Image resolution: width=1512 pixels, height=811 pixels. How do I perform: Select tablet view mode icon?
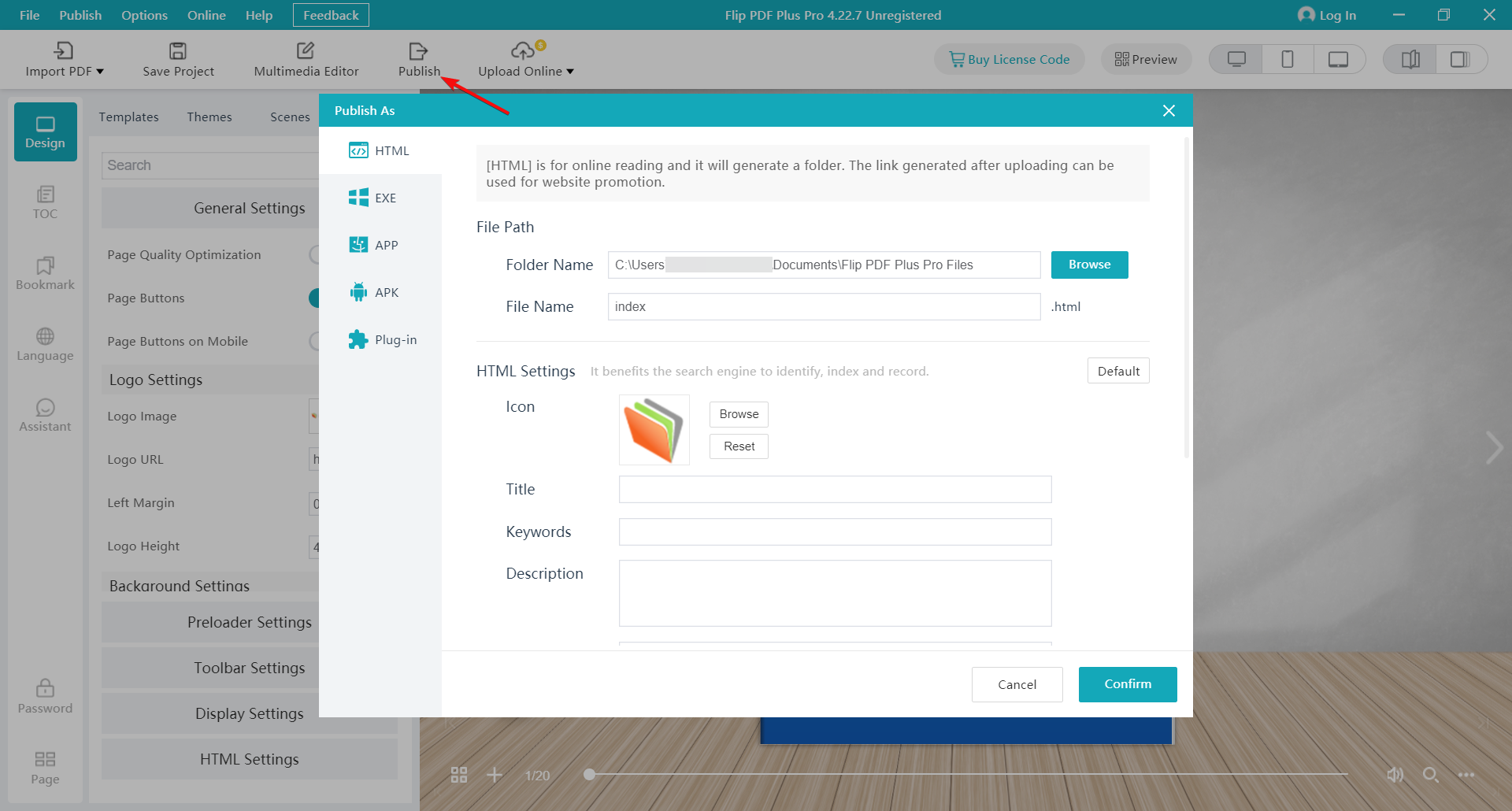(1338, 59)
